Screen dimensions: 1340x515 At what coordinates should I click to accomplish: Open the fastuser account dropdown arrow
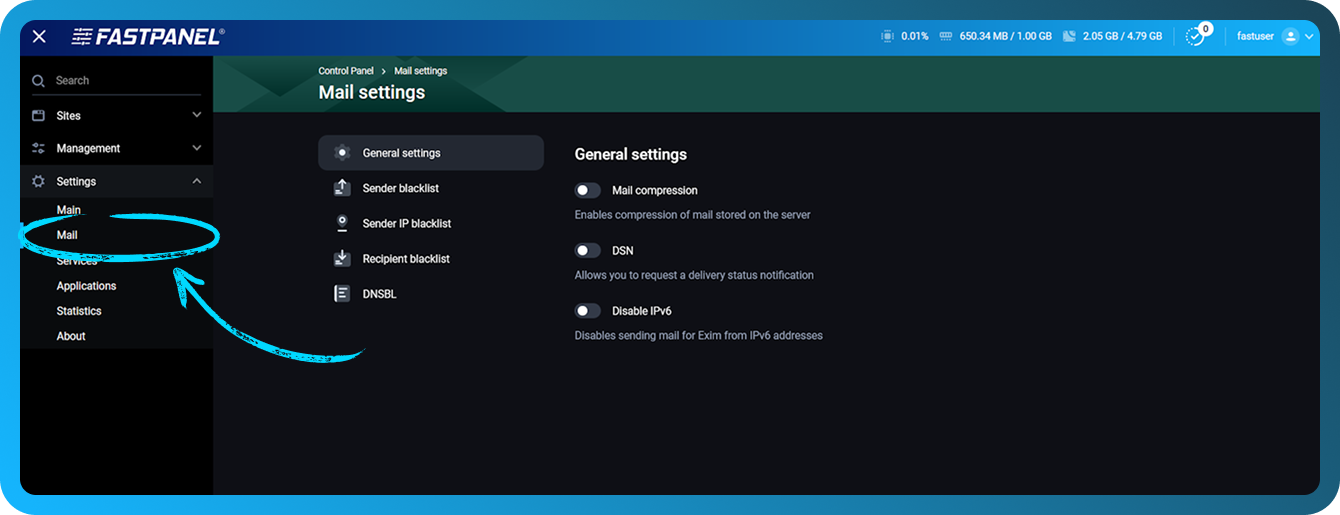pyautogui.click(x=1309, y=37)
